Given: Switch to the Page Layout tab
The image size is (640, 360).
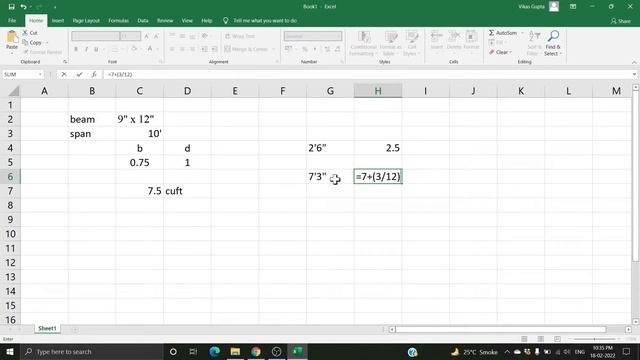Looking at the screenshot, I should tap(86, 20).
